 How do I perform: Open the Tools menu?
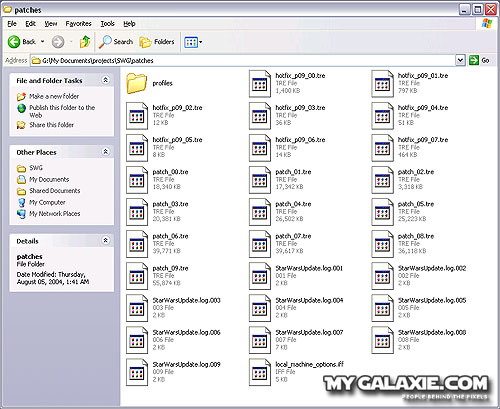tap(107, 24)
